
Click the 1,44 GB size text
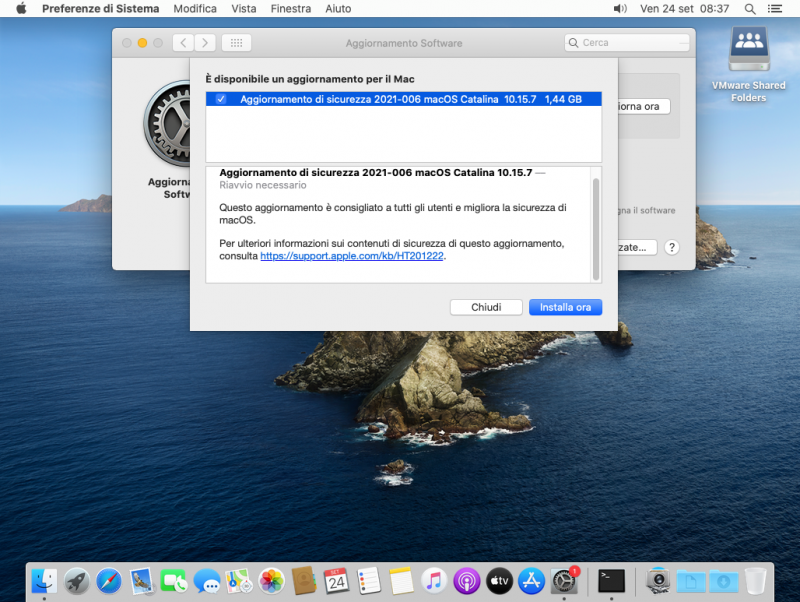click(x=563, y=99)
